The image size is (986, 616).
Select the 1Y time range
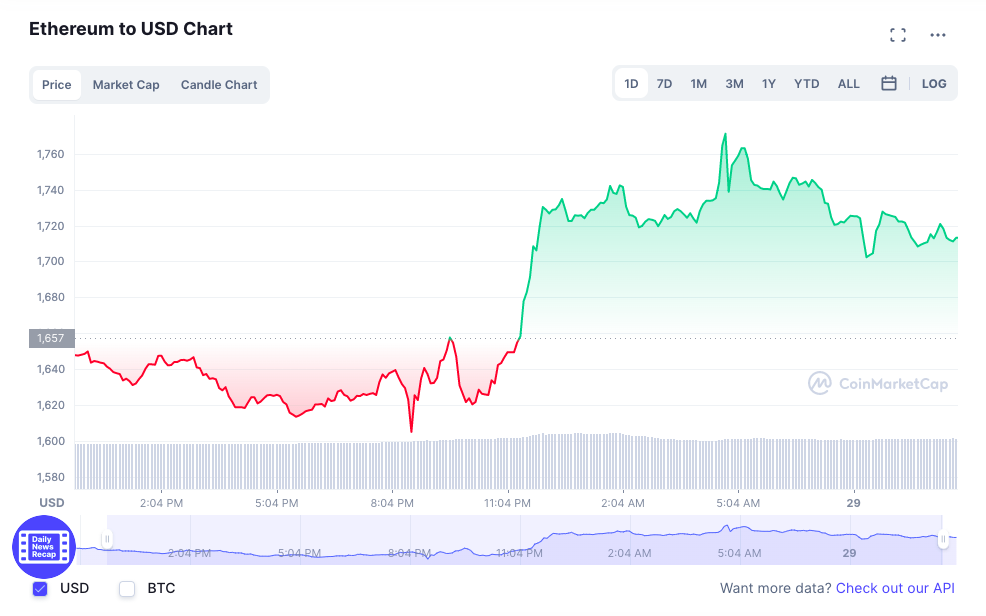pos(768,84)
